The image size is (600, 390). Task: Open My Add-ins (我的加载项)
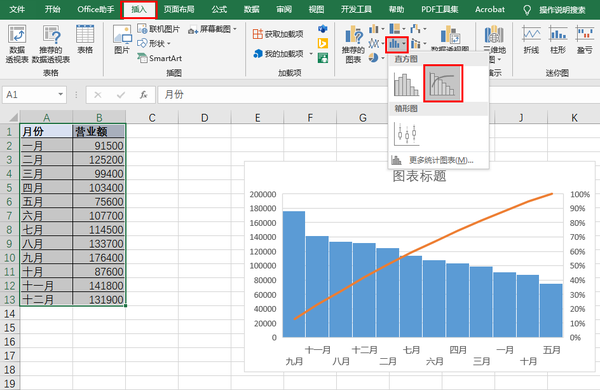[279, 54]
